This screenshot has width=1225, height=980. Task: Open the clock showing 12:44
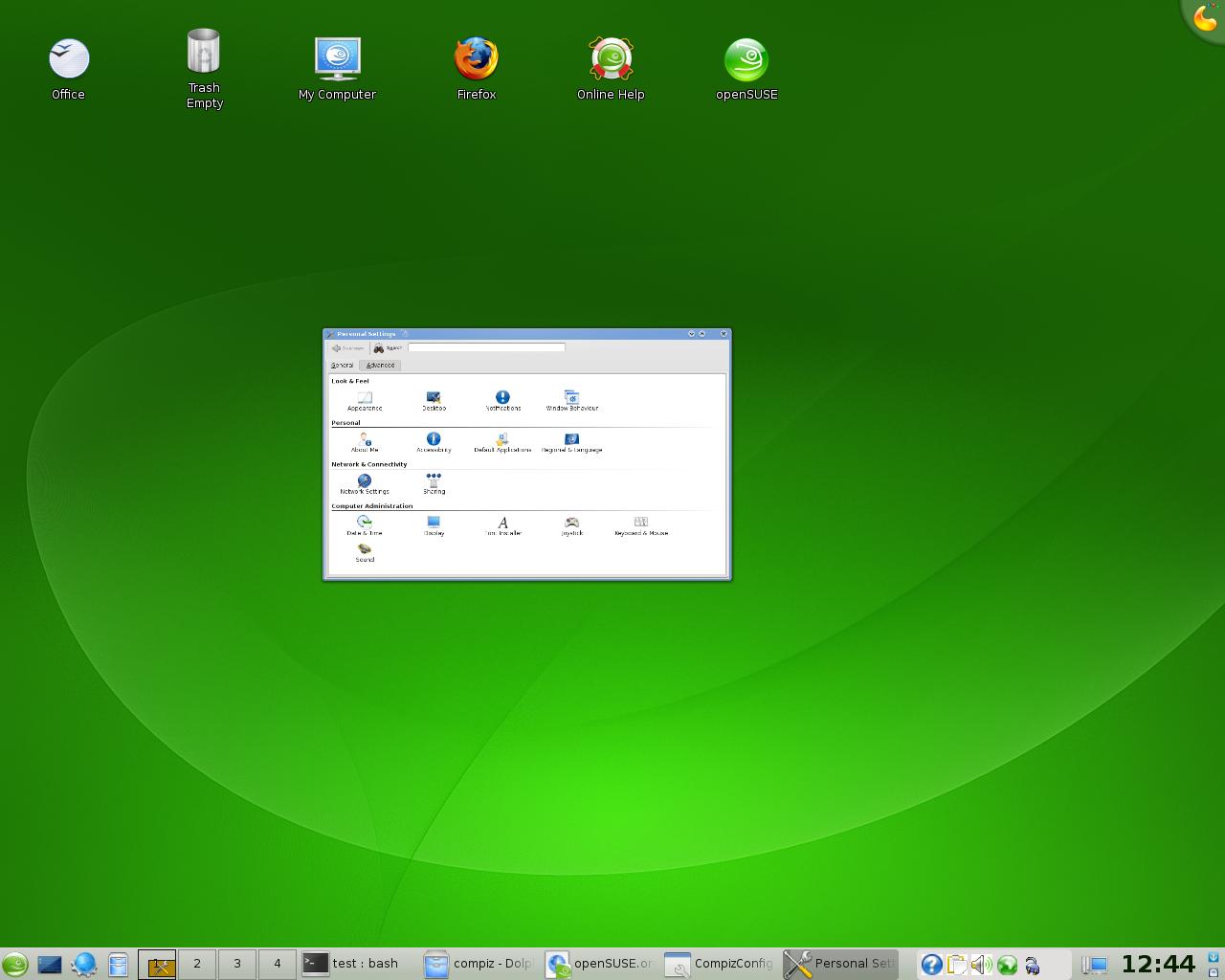pos(1158,964)
